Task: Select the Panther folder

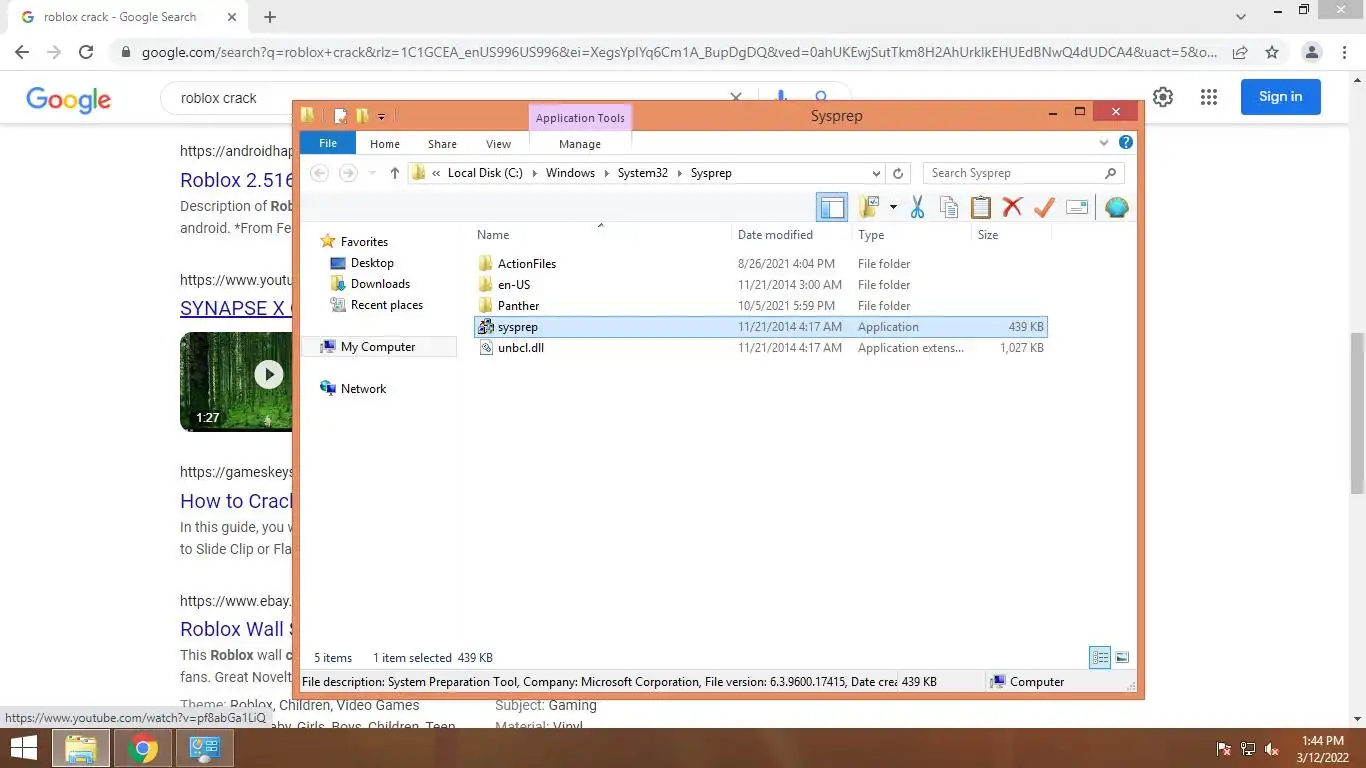Action: click(x=761, y=306)
